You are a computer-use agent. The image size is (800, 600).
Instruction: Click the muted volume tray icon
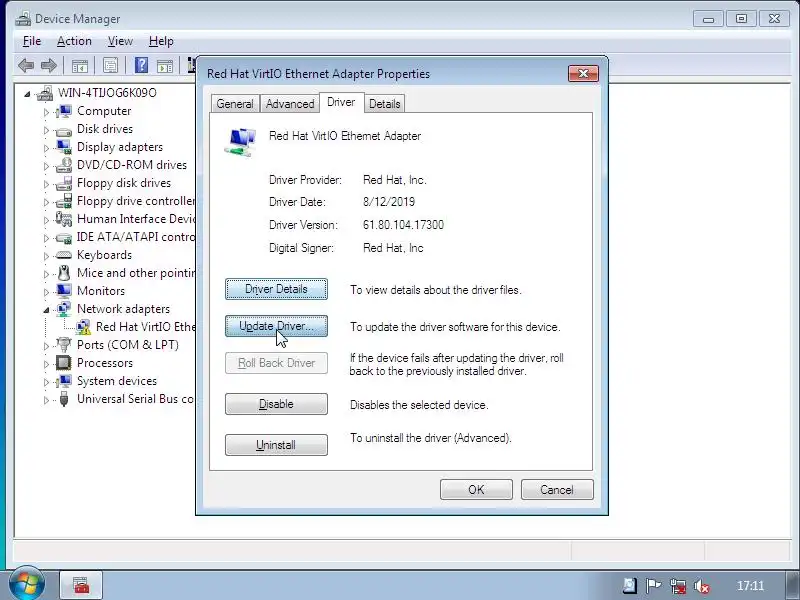(x=702, y=586)
